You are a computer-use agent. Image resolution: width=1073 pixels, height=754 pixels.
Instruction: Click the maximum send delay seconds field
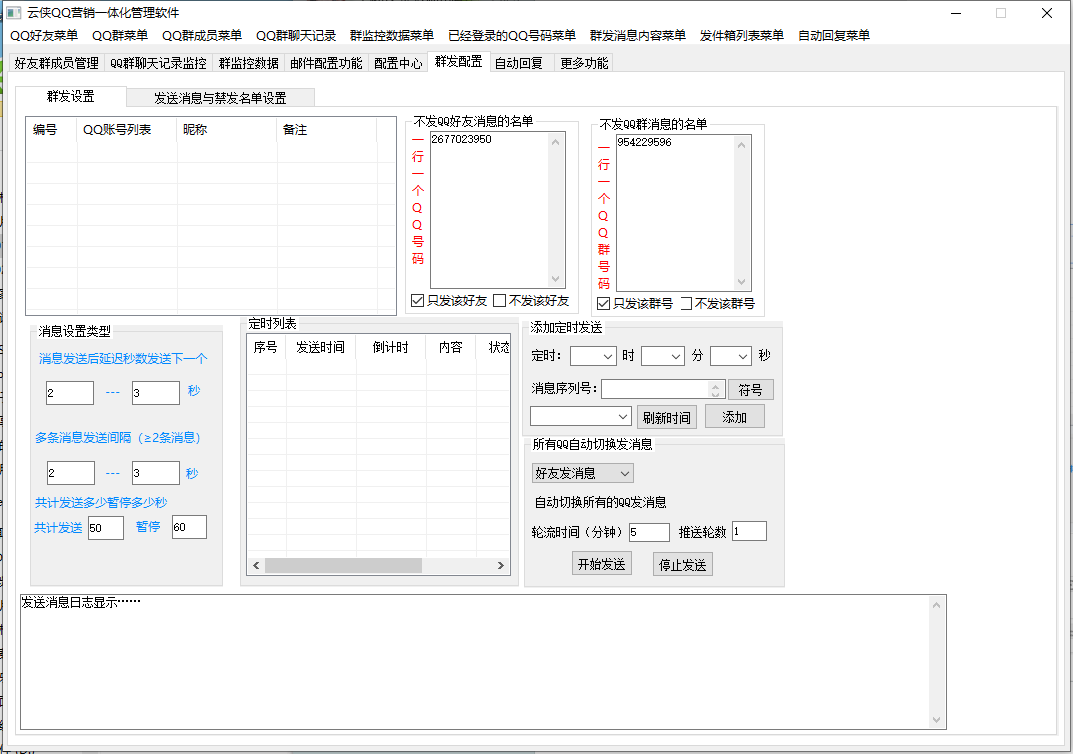156,393
